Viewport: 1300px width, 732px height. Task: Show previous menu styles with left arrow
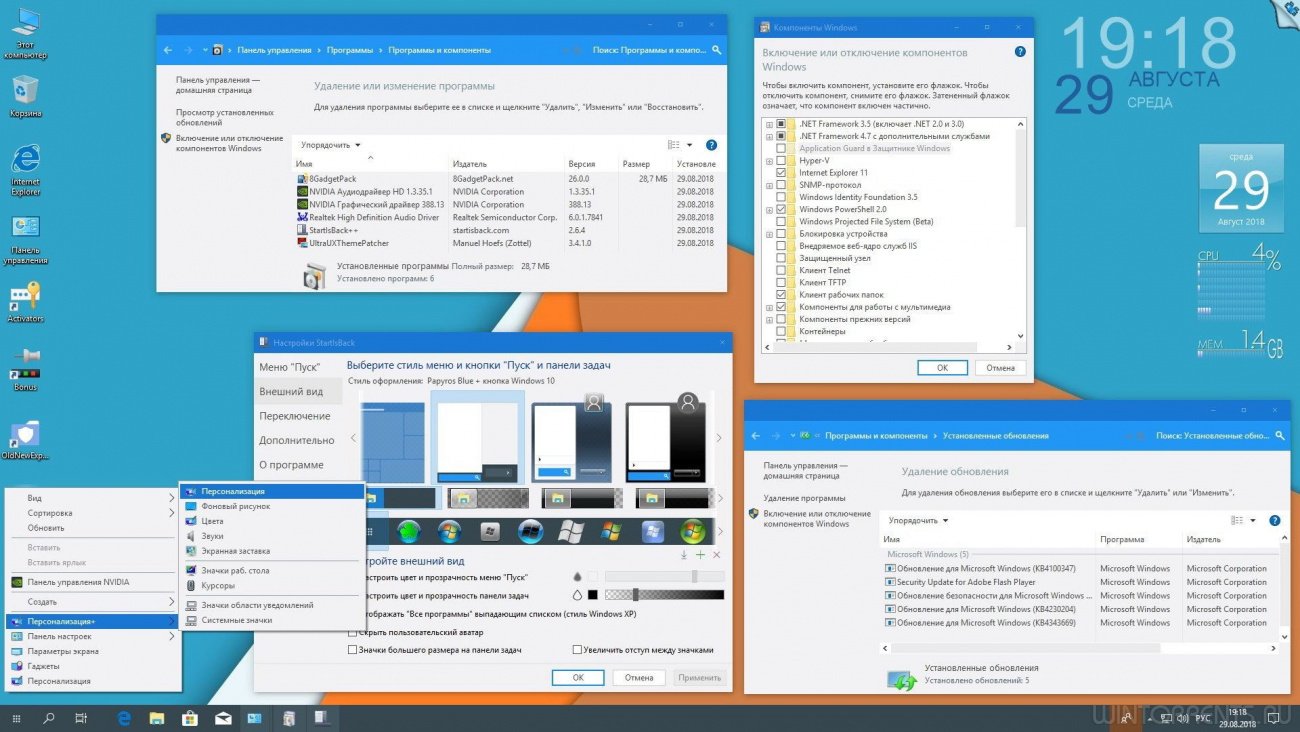[x=353, y=438]
